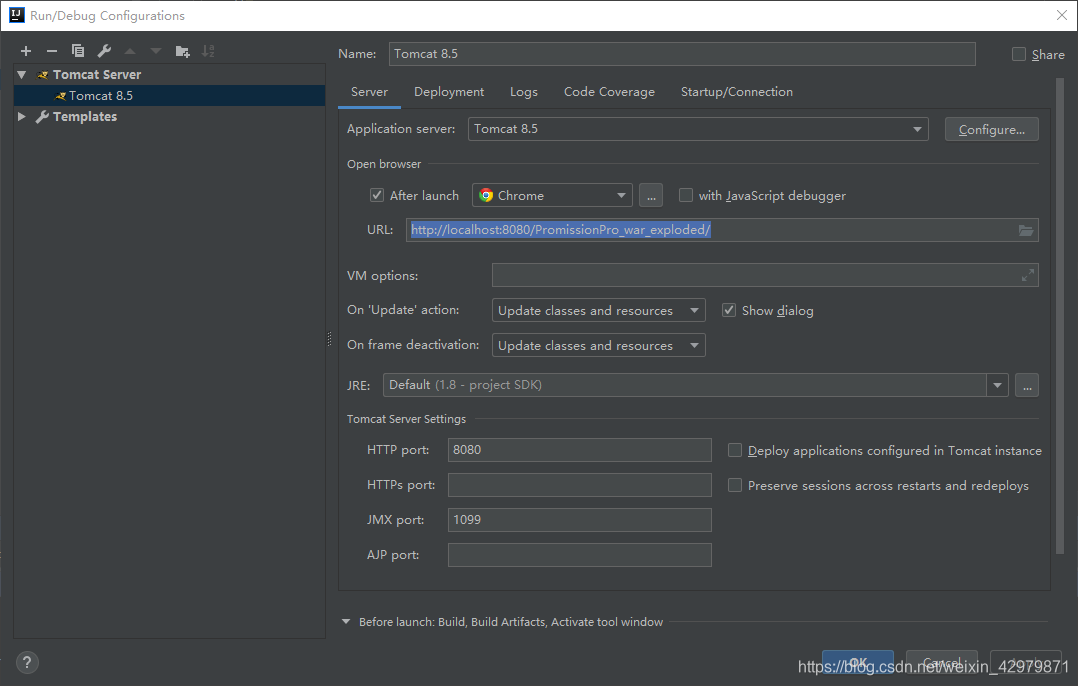Copy the configuration using the duplicate icon
Image resolution: width=1078 pixels, height=686 pixels.
[78, 51]
